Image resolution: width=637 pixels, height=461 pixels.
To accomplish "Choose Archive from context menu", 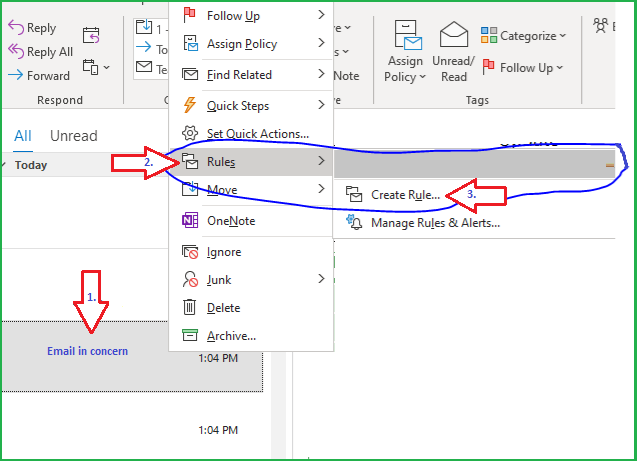I will point(251,335).
